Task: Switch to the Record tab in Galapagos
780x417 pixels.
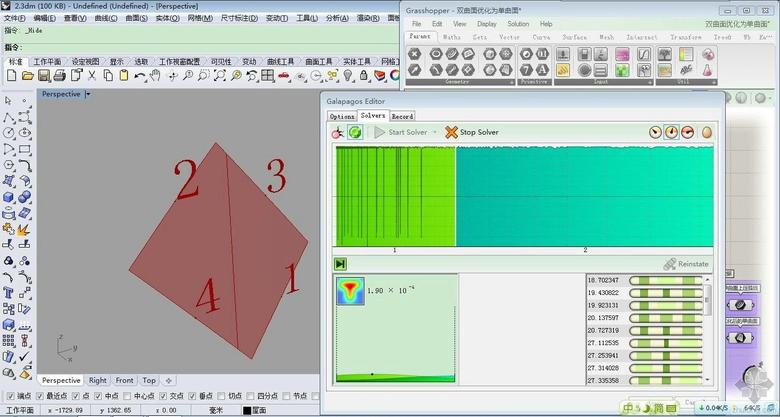Action: 402,116
